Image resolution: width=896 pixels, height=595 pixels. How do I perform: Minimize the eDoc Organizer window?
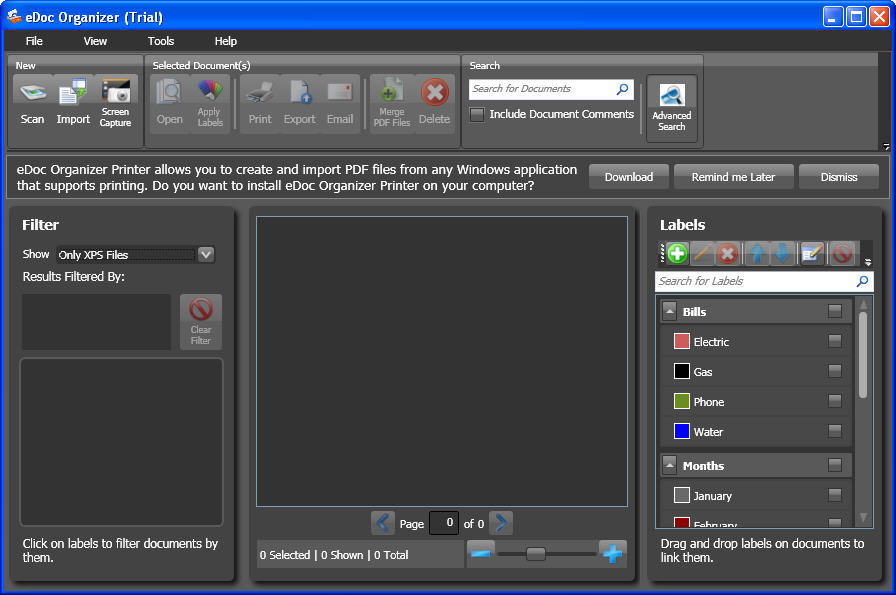point(833,17)
